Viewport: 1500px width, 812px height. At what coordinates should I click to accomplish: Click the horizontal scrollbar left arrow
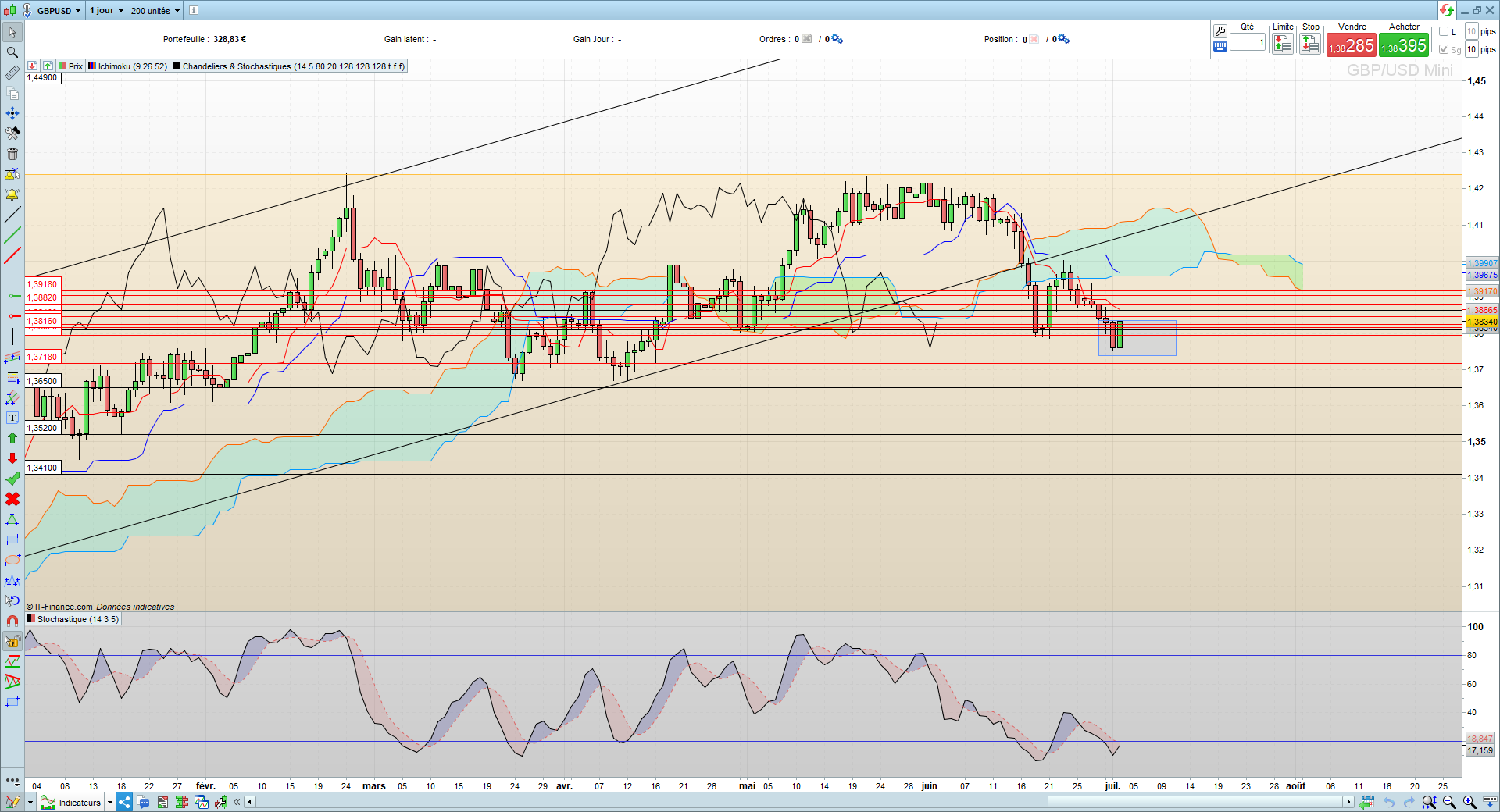click(250, 802)
